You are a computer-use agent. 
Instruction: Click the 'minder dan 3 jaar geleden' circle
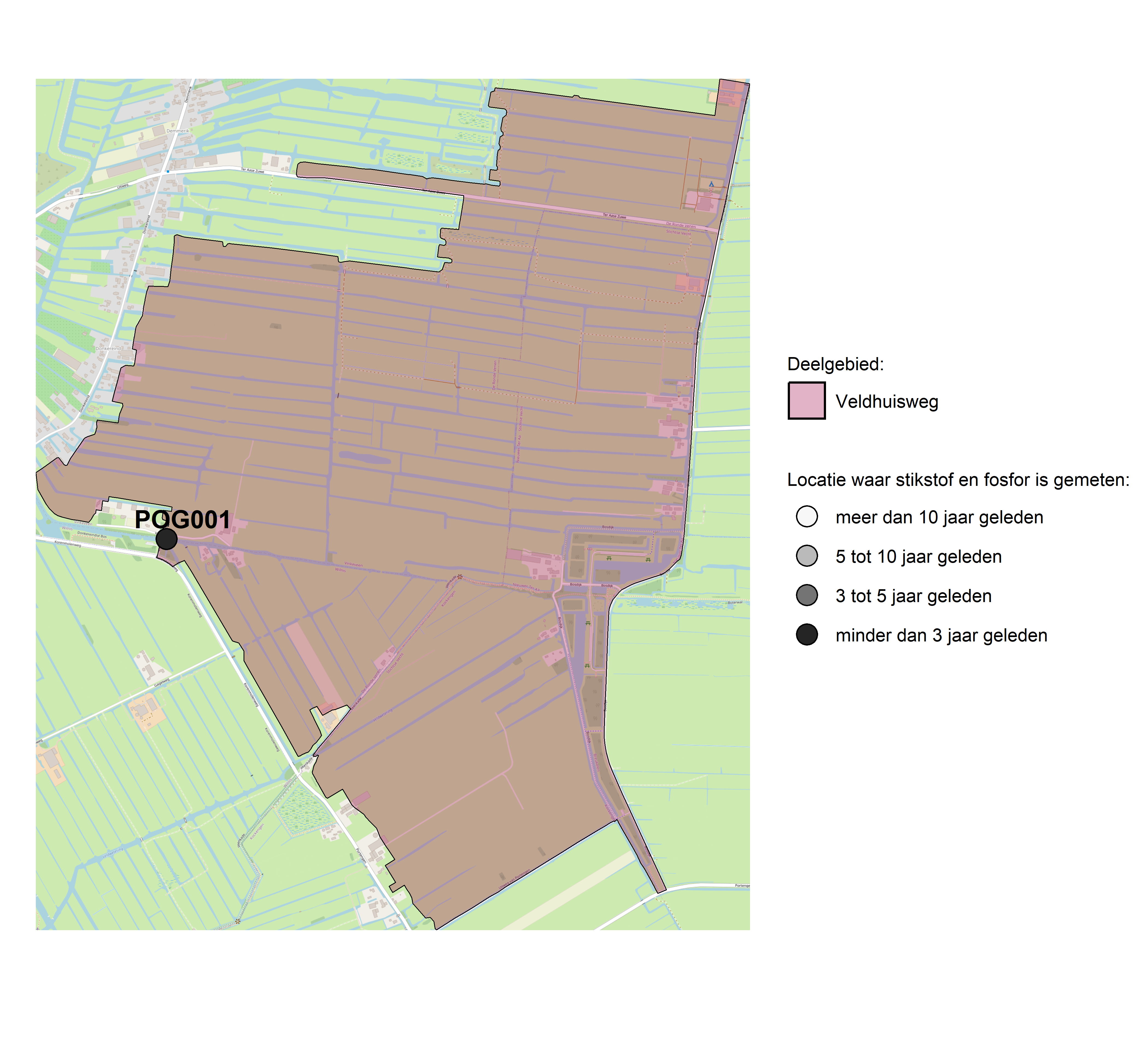pyautogui.click(x=807, y=634)
